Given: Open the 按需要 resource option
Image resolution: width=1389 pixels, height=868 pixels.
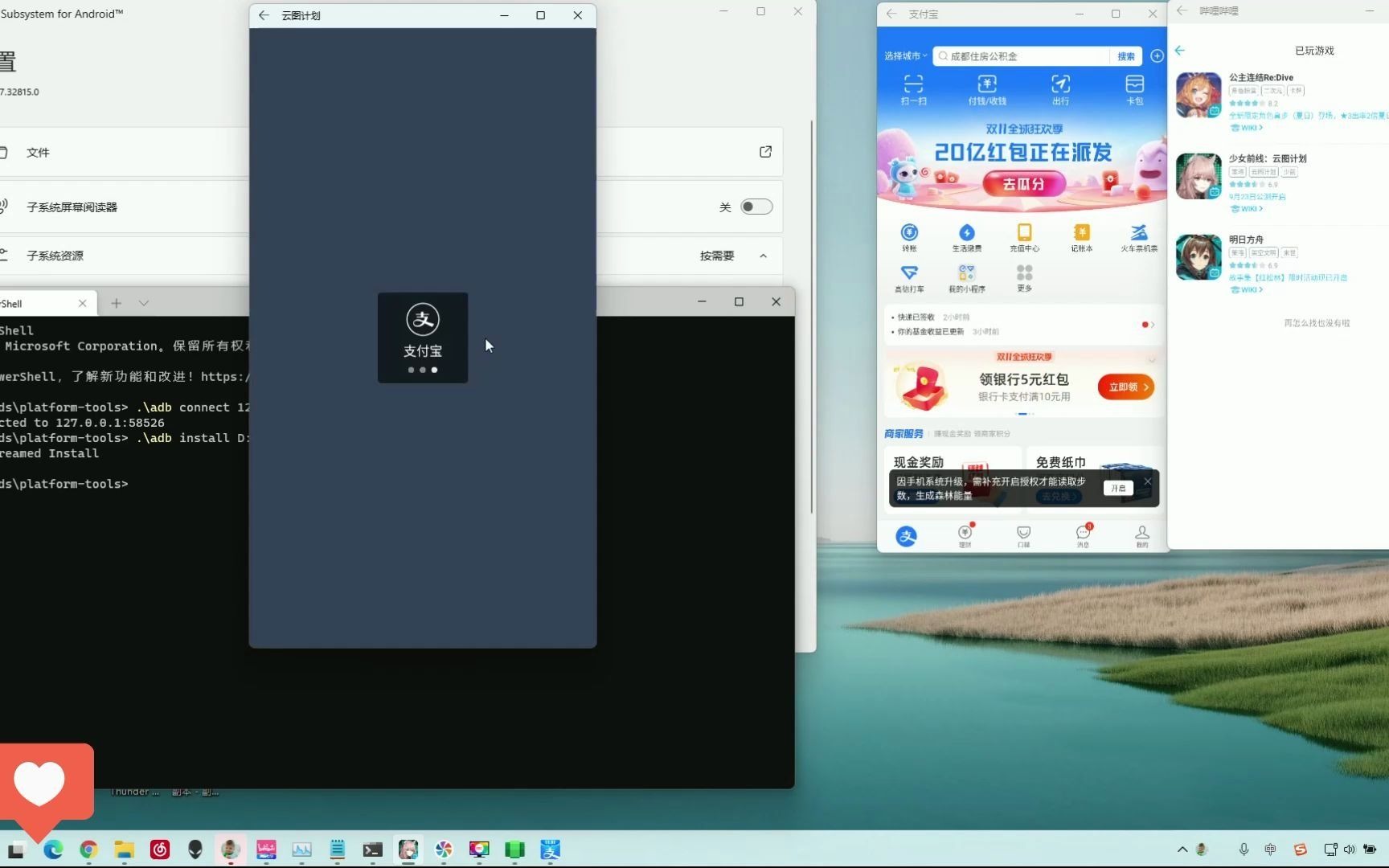Looking at the screenshot, I should coord(717,256).
